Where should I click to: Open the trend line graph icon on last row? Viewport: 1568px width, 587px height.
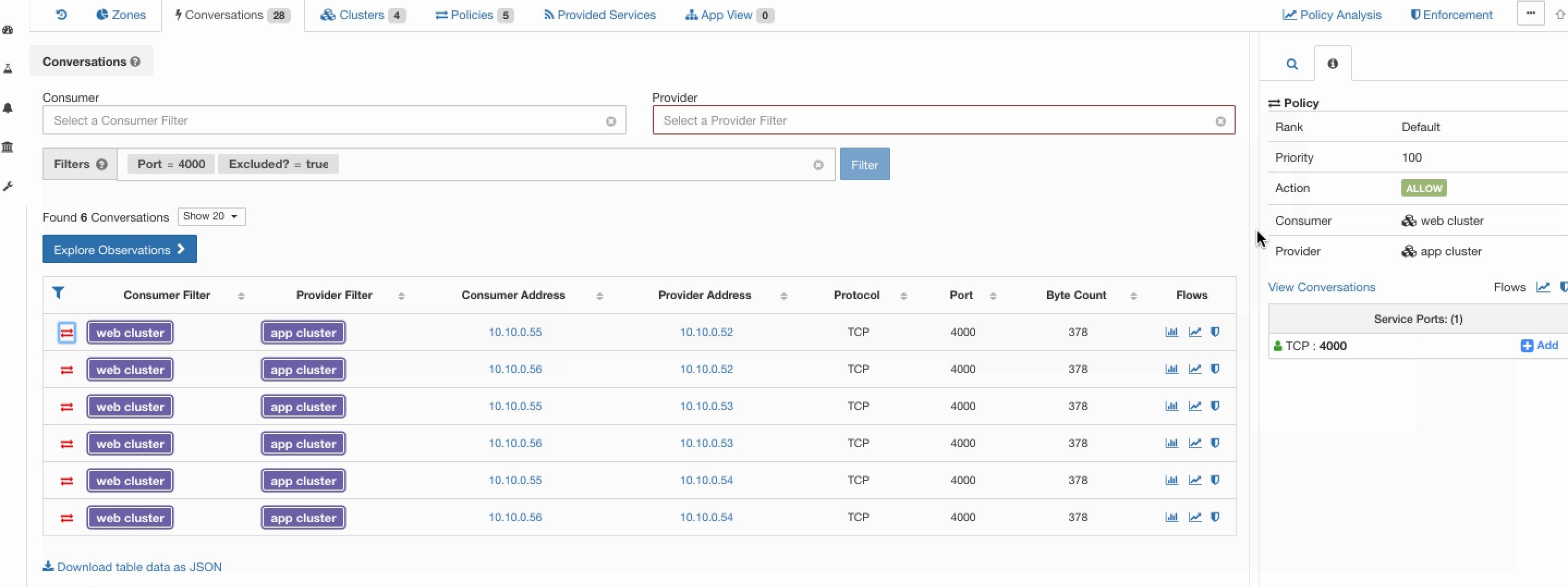tap(1195, 517)
